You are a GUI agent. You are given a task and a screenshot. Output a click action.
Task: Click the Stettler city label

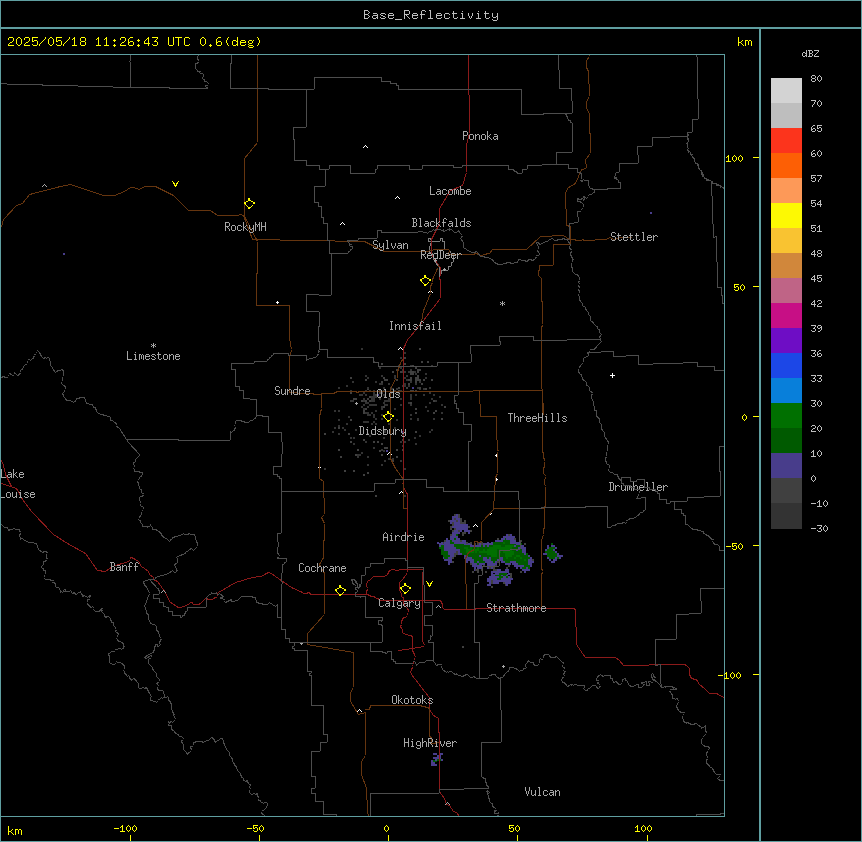tap(634, 237)
